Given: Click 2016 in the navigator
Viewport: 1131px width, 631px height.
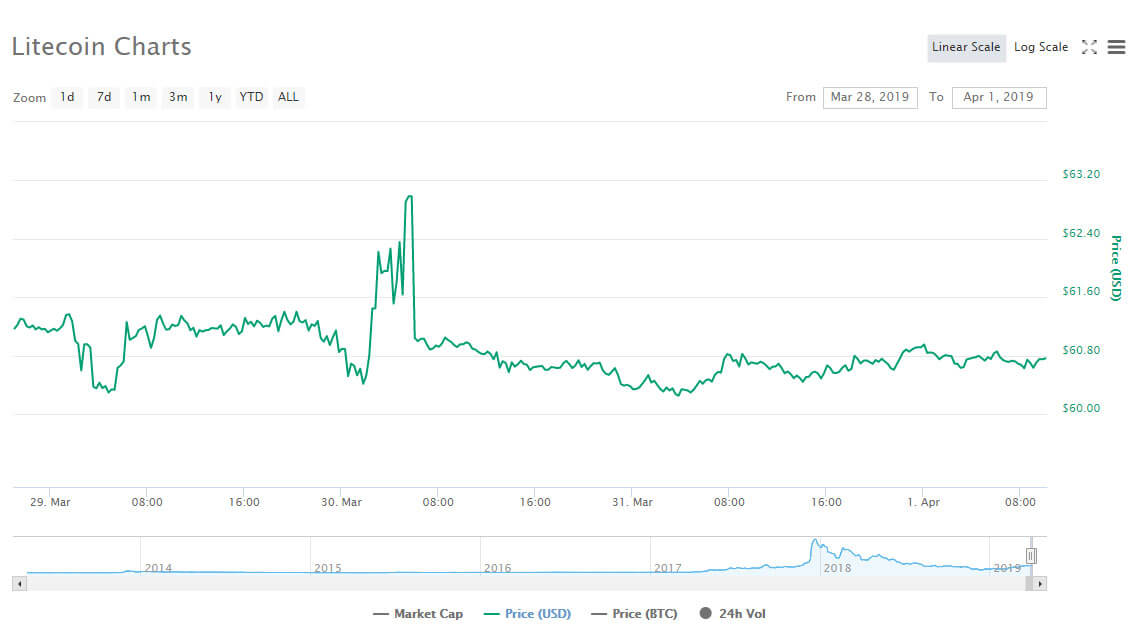Looking at the screenshot, I should coord(498,568).
